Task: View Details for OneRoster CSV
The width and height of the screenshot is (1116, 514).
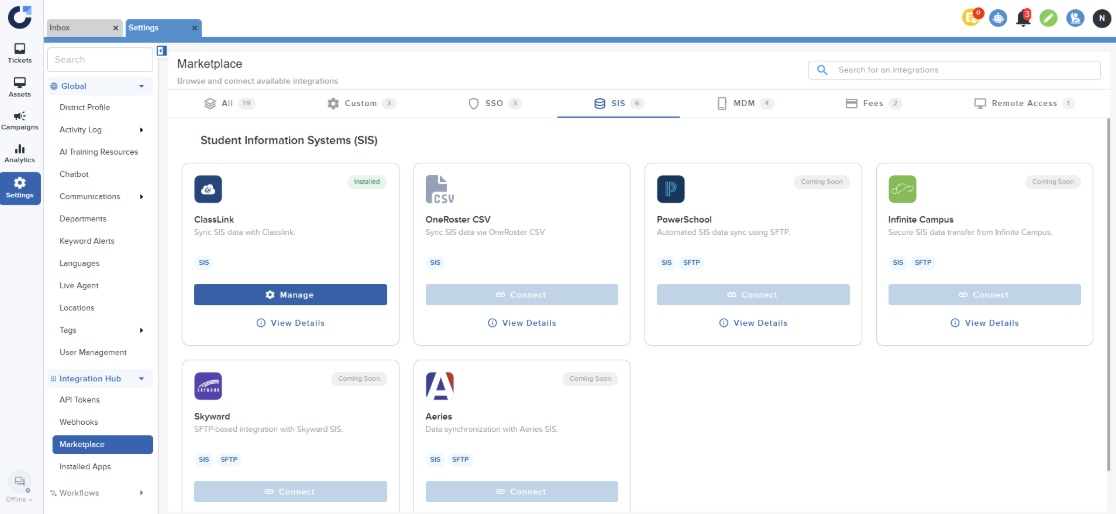Action: click(522, 323)
